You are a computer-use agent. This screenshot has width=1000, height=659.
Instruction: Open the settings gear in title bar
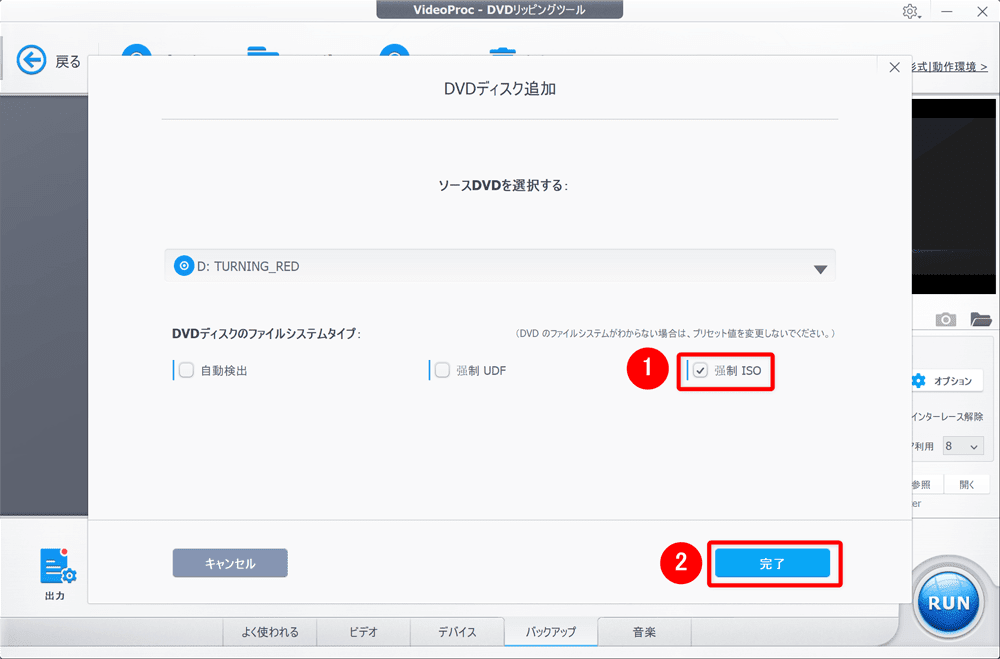click(910, 11)
